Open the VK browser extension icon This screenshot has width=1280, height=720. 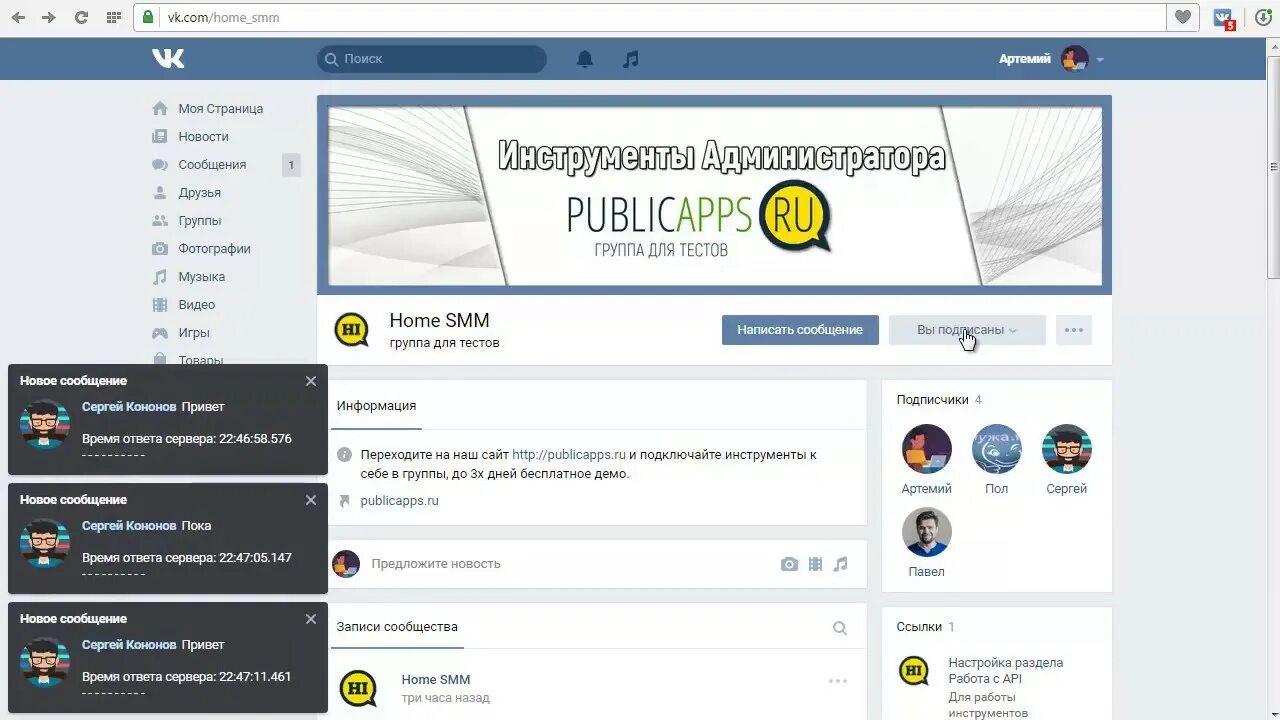tap(1224, 18)
